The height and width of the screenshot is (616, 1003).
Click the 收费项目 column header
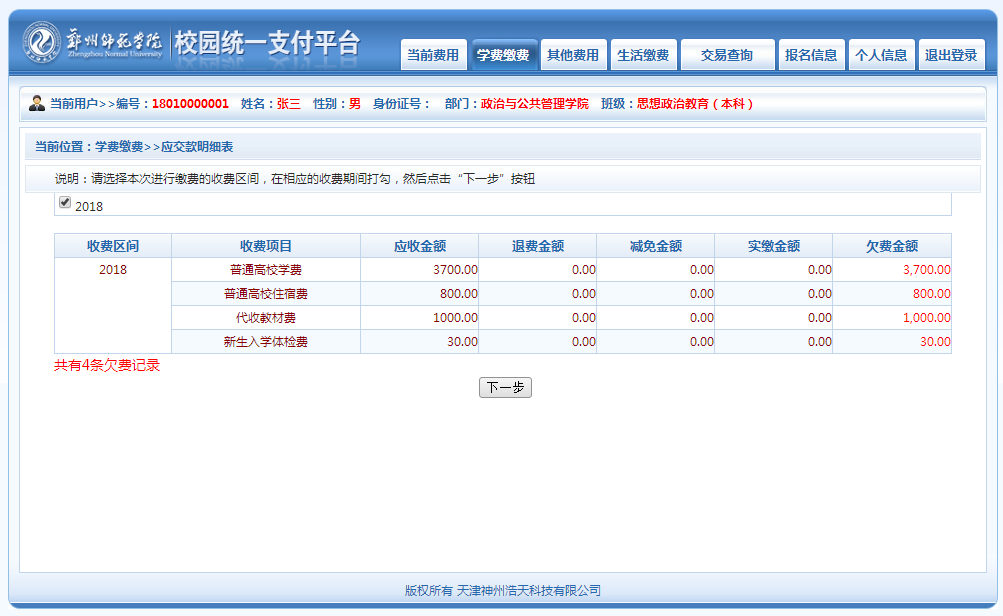(263, 244)
